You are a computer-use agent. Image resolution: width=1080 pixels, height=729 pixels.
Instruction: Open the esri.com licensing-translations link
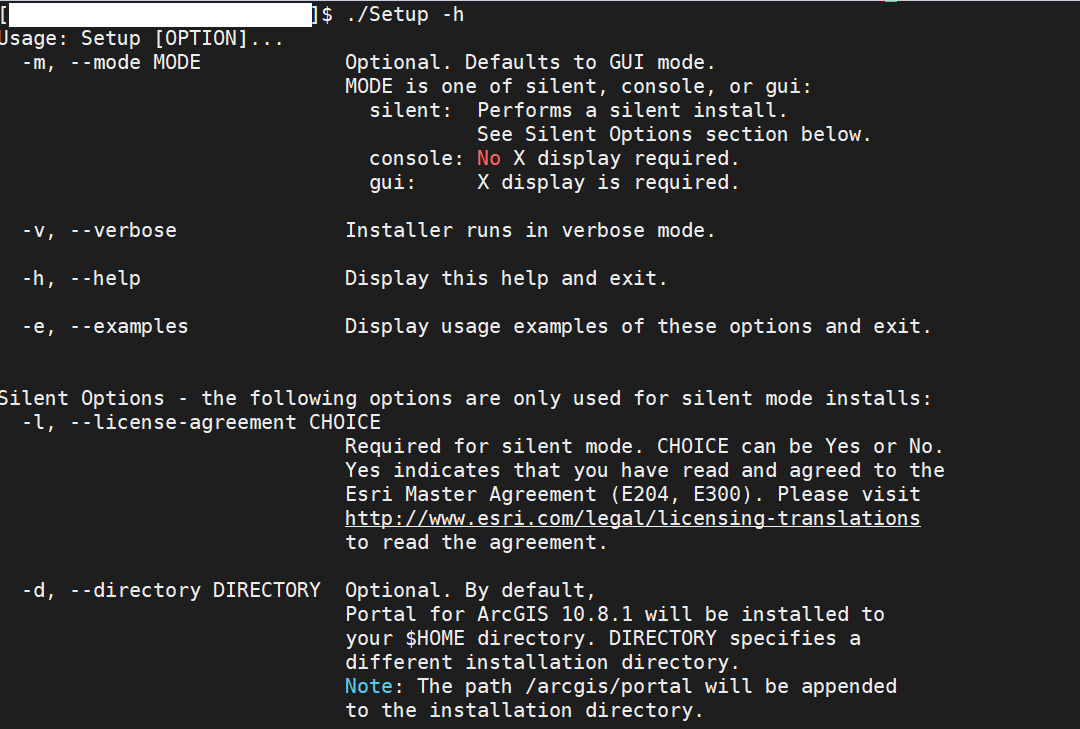click(632, 518)
